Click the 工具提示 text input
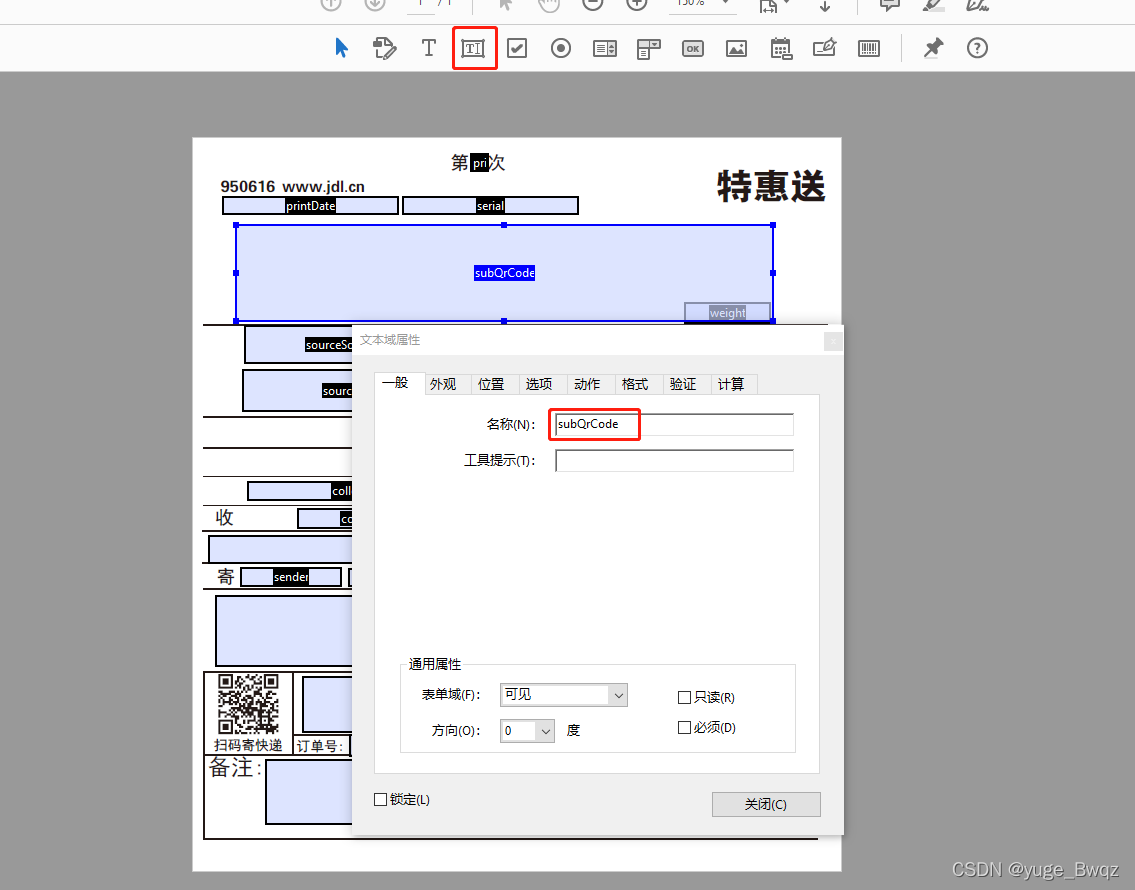Image resolution: width=1135 pixels, height=890 pixels. [674, 461]
